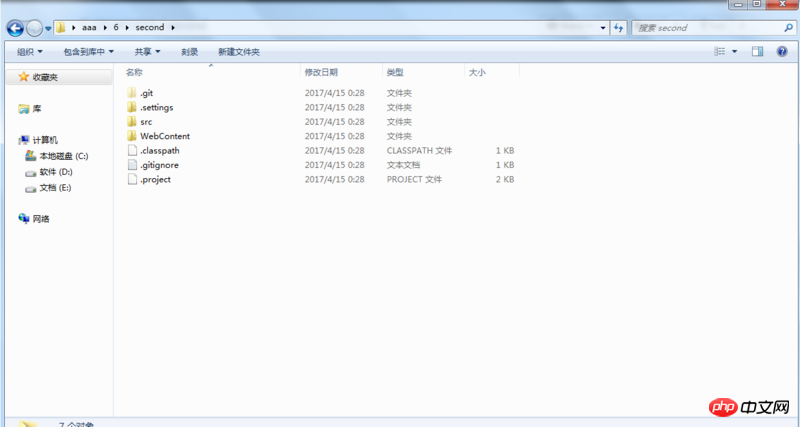The width and height of the screenshot is (800, 427).
Task: Open the 包含到库中 menu
Action: (88, 52)
